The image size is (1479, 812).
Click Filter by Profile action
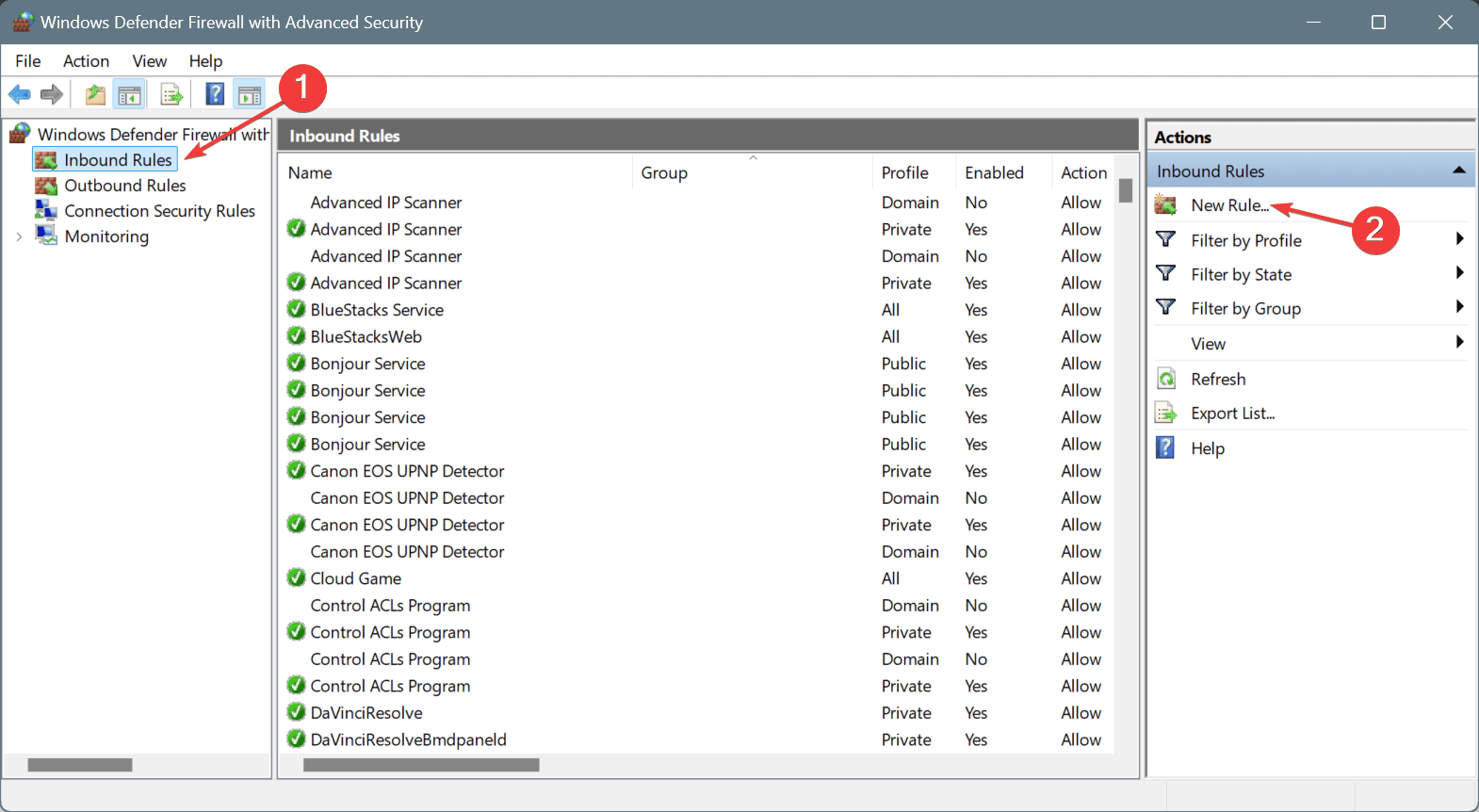1246,240
